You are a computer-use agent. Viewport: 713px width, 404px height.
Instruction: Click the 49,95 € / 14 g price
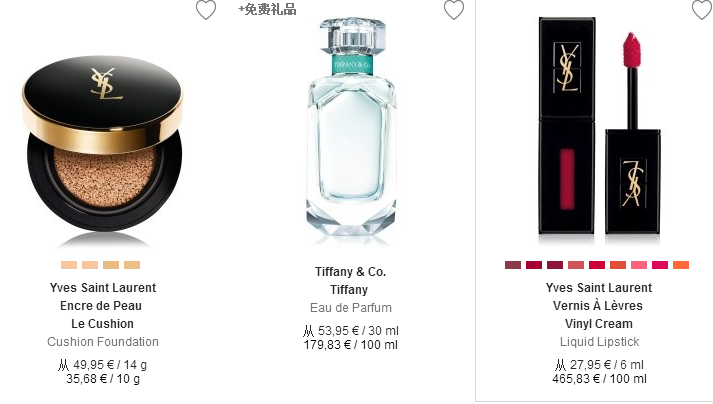pyautogui.click(x=102, y=365)
